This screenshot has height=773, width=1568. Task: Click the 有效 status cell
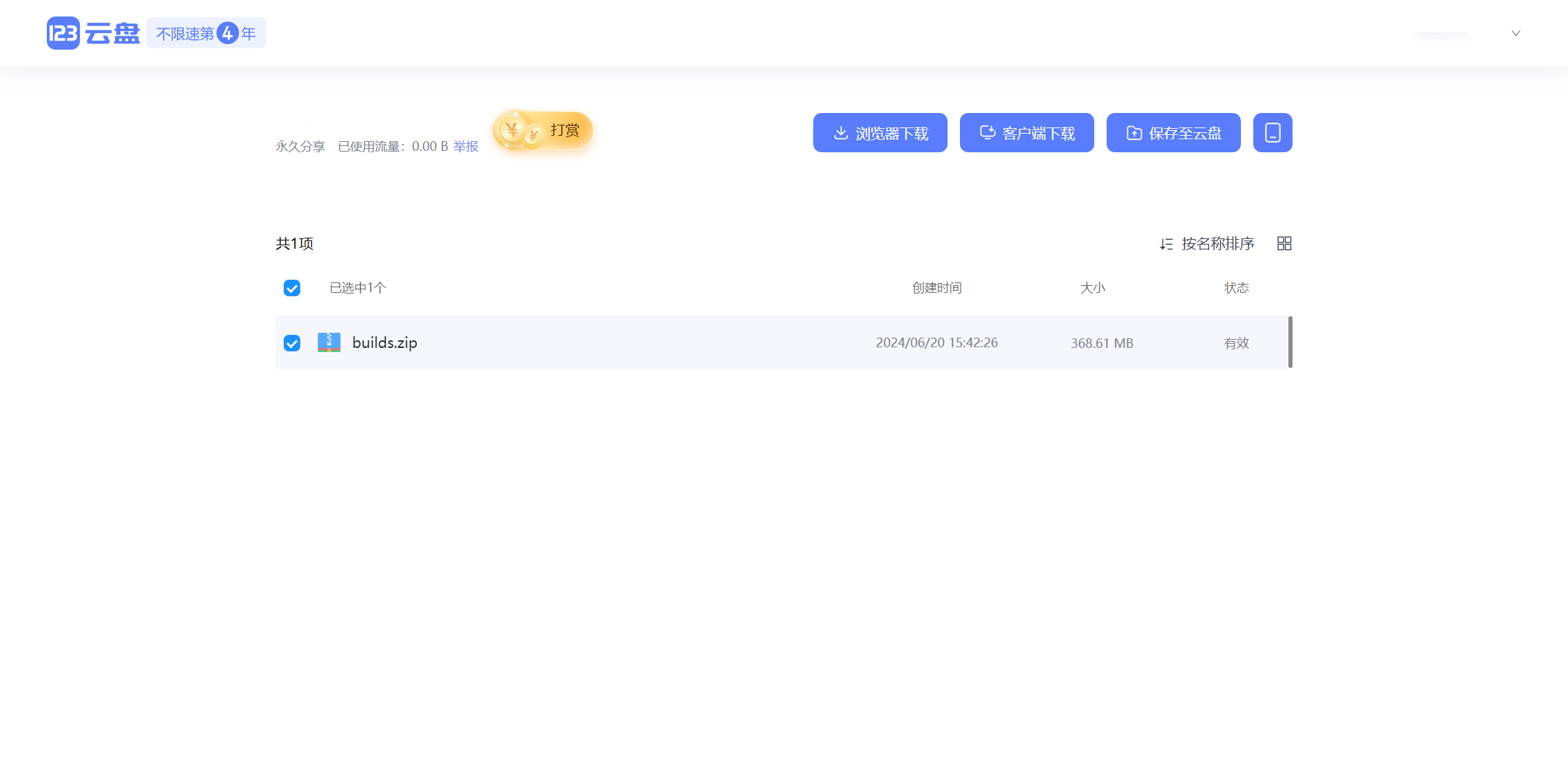pos(1237,343)
